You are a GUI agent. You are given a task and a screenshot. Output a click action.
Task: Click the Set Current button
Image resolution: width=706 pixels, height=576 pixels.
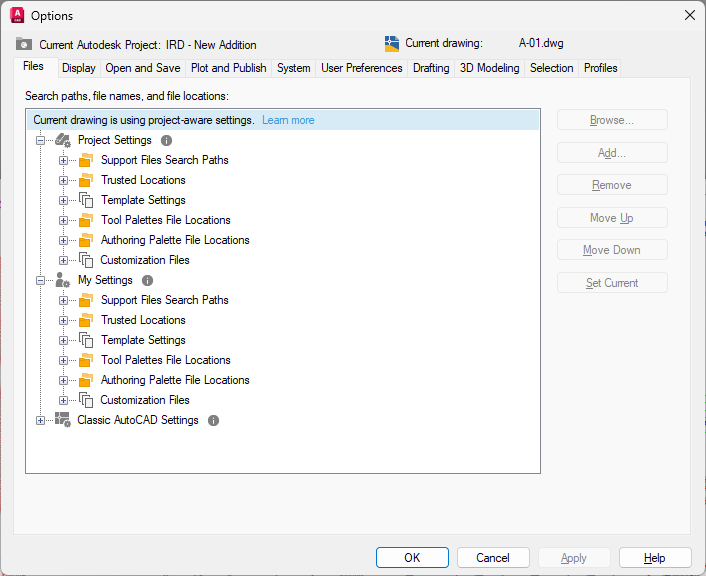tap(612, 283)
